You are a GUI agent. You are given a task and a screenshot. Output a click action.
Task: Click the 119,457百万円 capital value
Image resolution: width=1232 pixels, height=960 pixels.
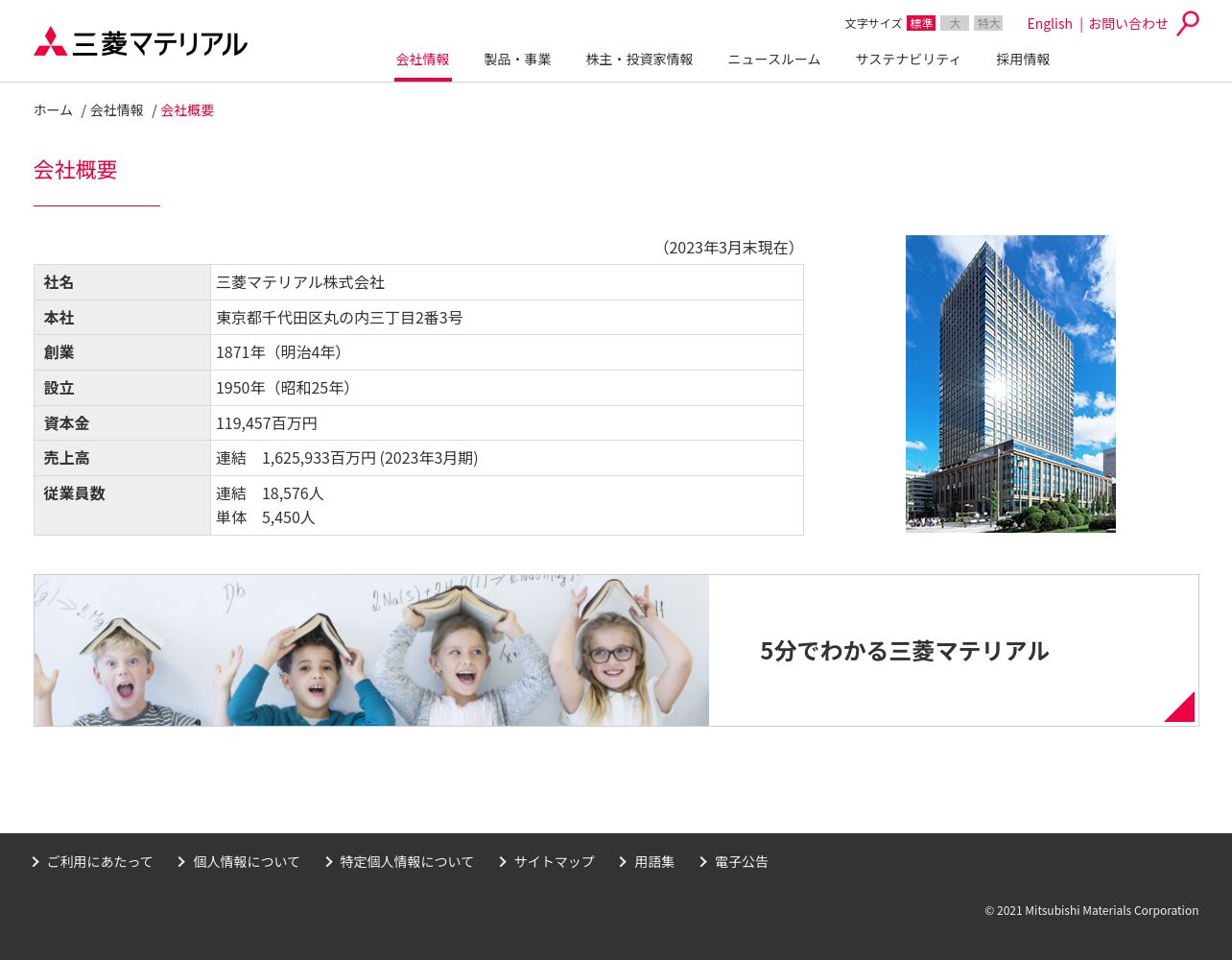coord(267,423)
